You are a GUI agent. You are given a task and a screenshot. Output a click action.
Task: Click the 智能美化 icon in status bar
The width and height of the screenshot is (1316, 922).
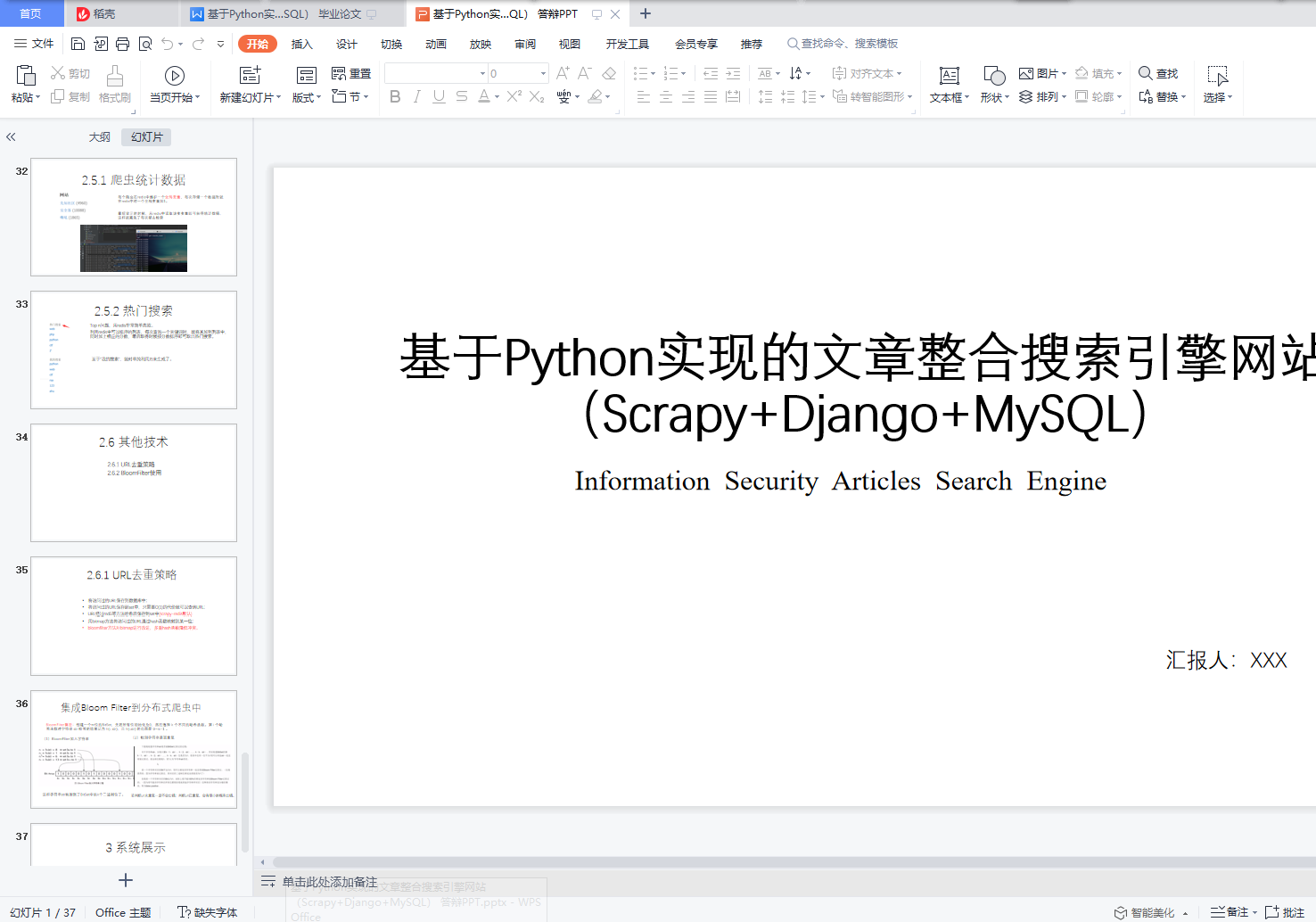click(1121, 912)
